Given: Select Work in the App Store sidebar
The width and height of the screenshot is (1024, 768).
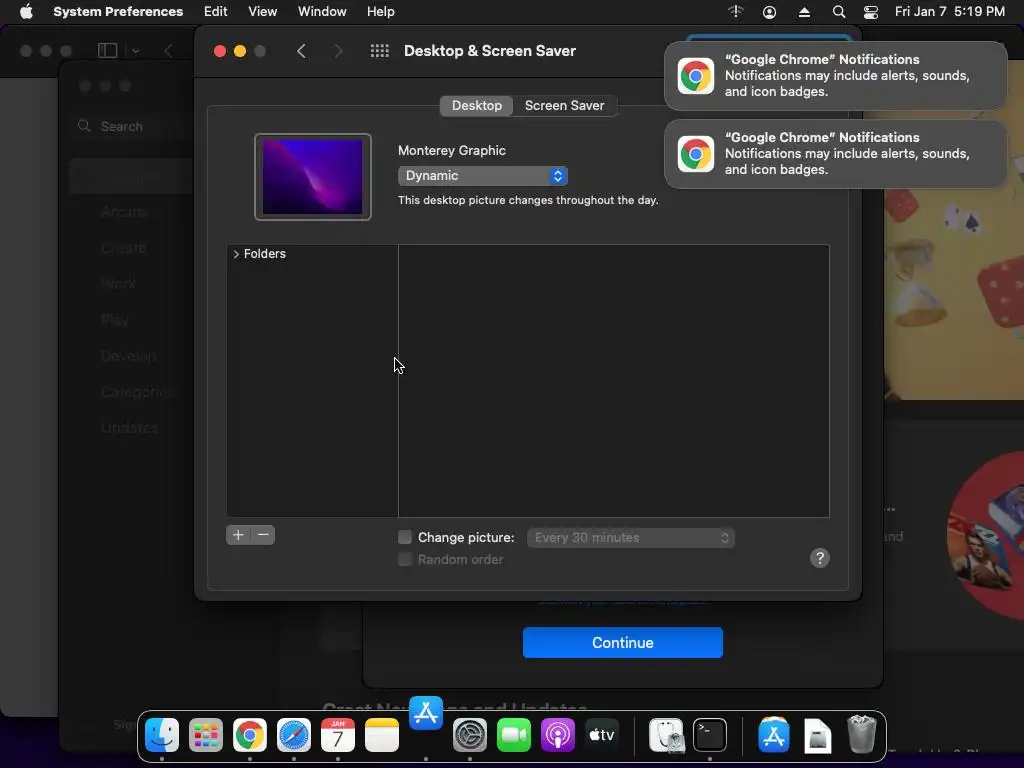Looking at the screenshot, I should pyautogui.click(x=119, y=284).
